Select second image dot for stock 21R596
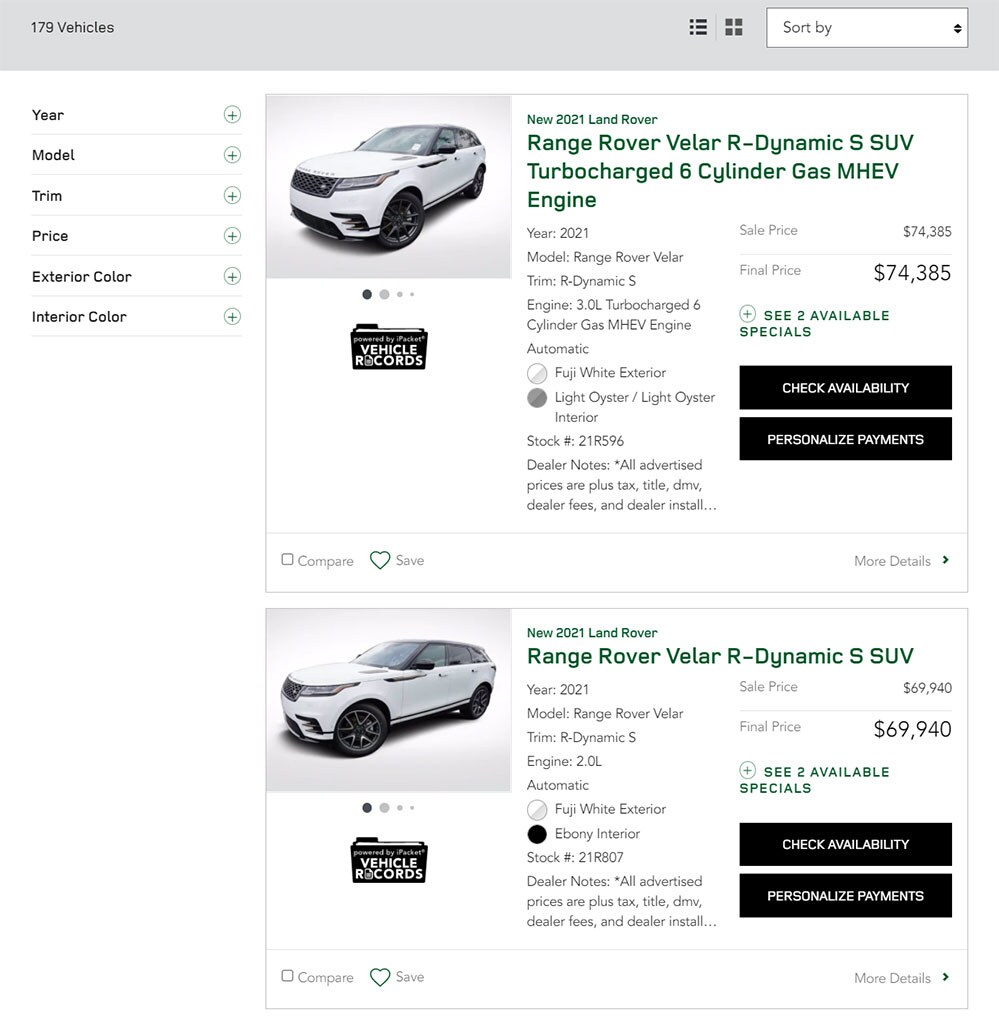 coord(384,294)
